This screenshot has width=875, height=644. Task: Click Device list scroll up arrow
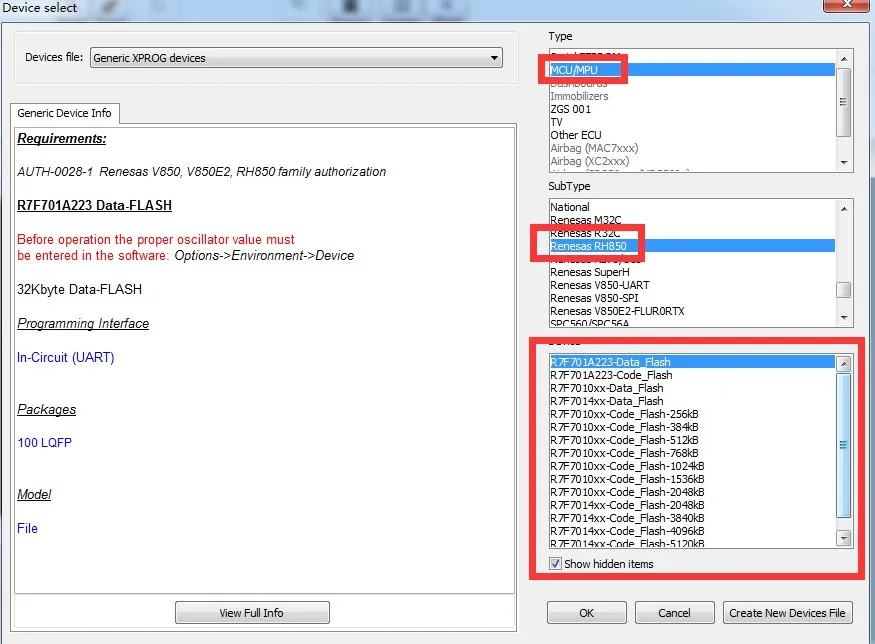844,364
